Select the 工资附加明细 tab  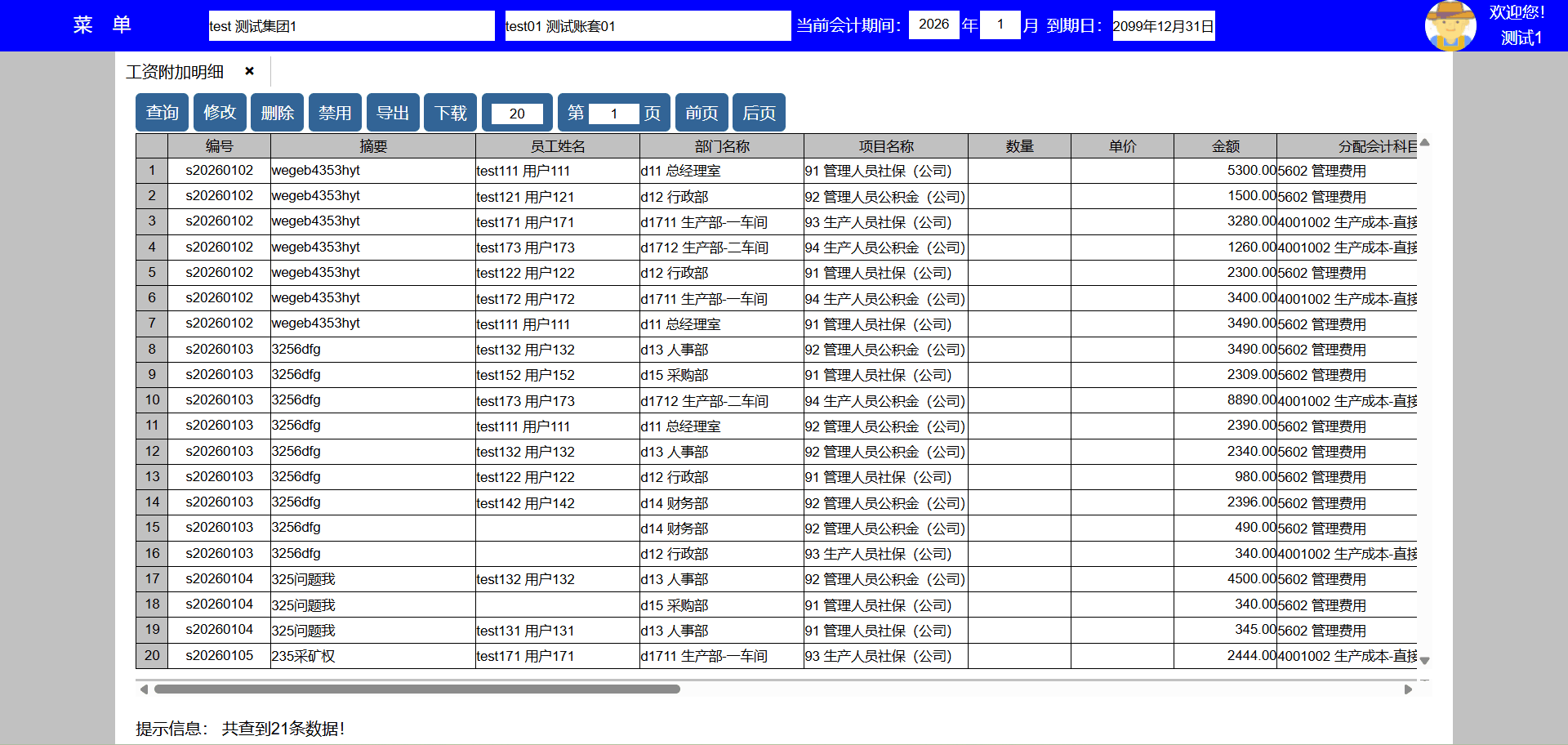pos(175,72)
